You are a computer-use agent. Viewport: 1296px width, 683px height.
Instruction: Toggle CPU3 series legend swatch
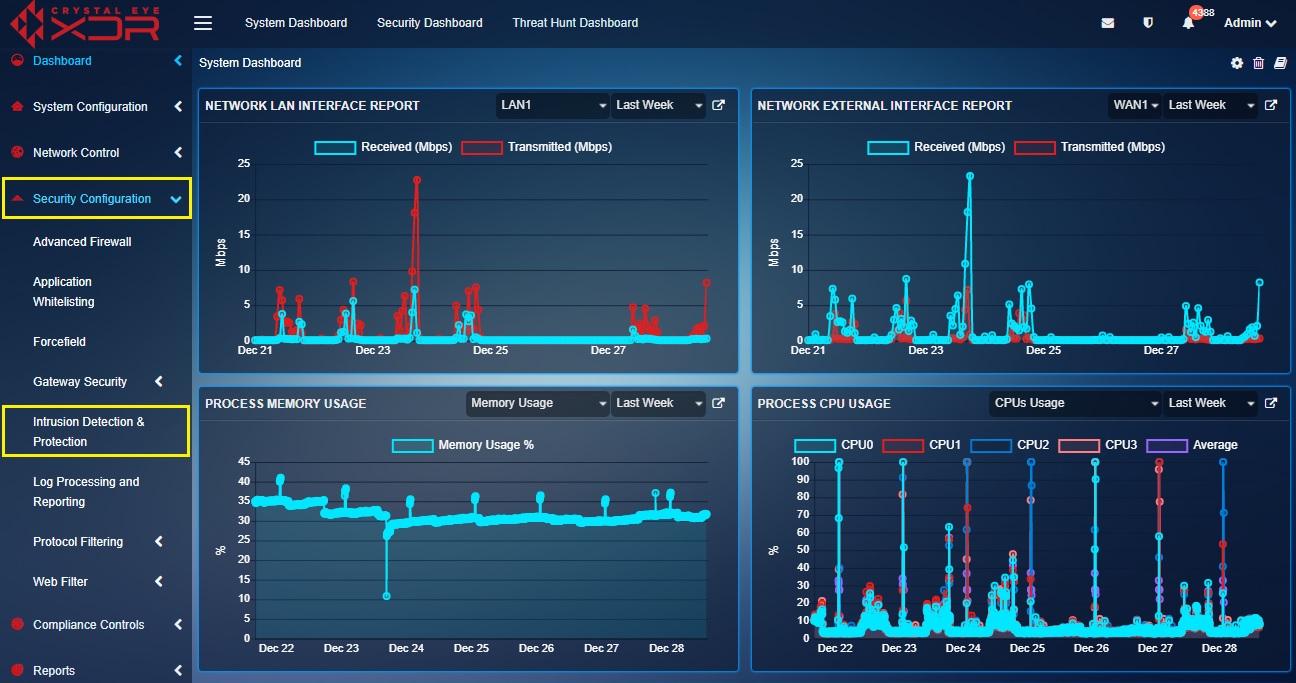(1079, 445)
